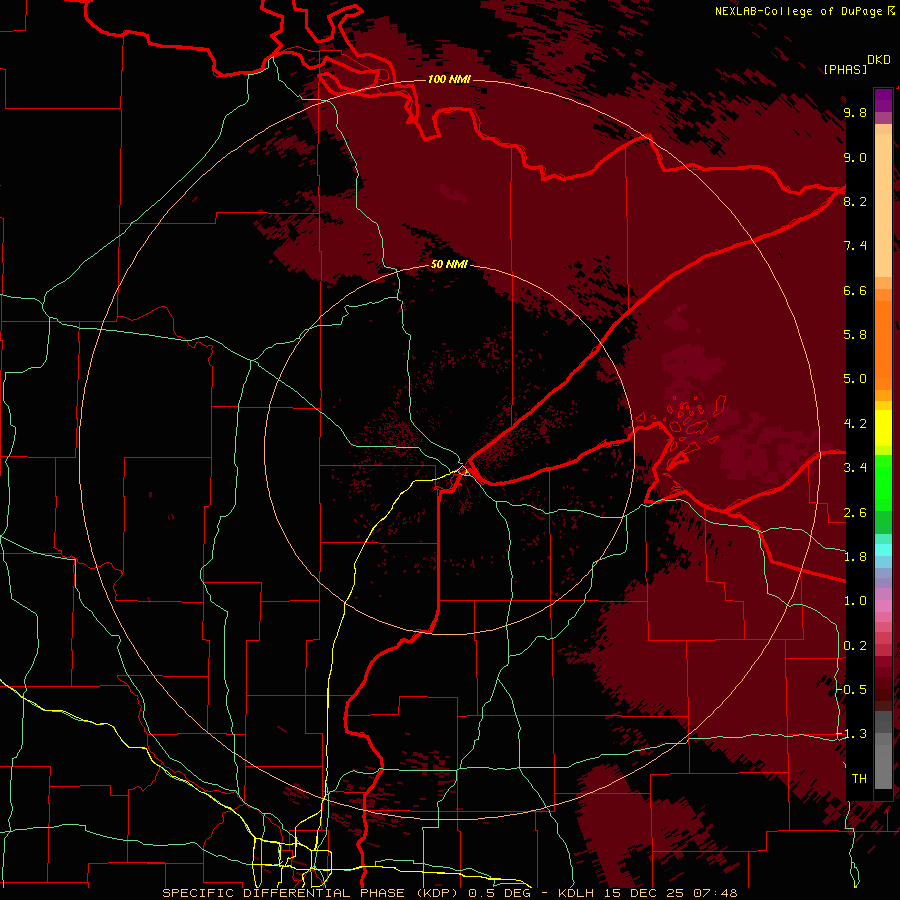Screen dimensions: 900x900
Task: Select the 9.0 scale value
Action: (x=855, y=157)
